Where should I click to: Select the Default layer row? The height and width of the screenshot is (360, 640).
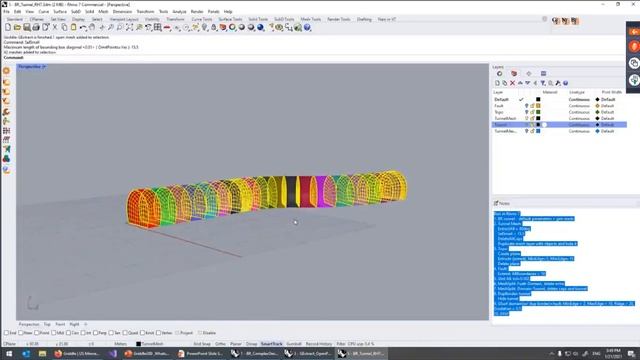click(559, 100)
